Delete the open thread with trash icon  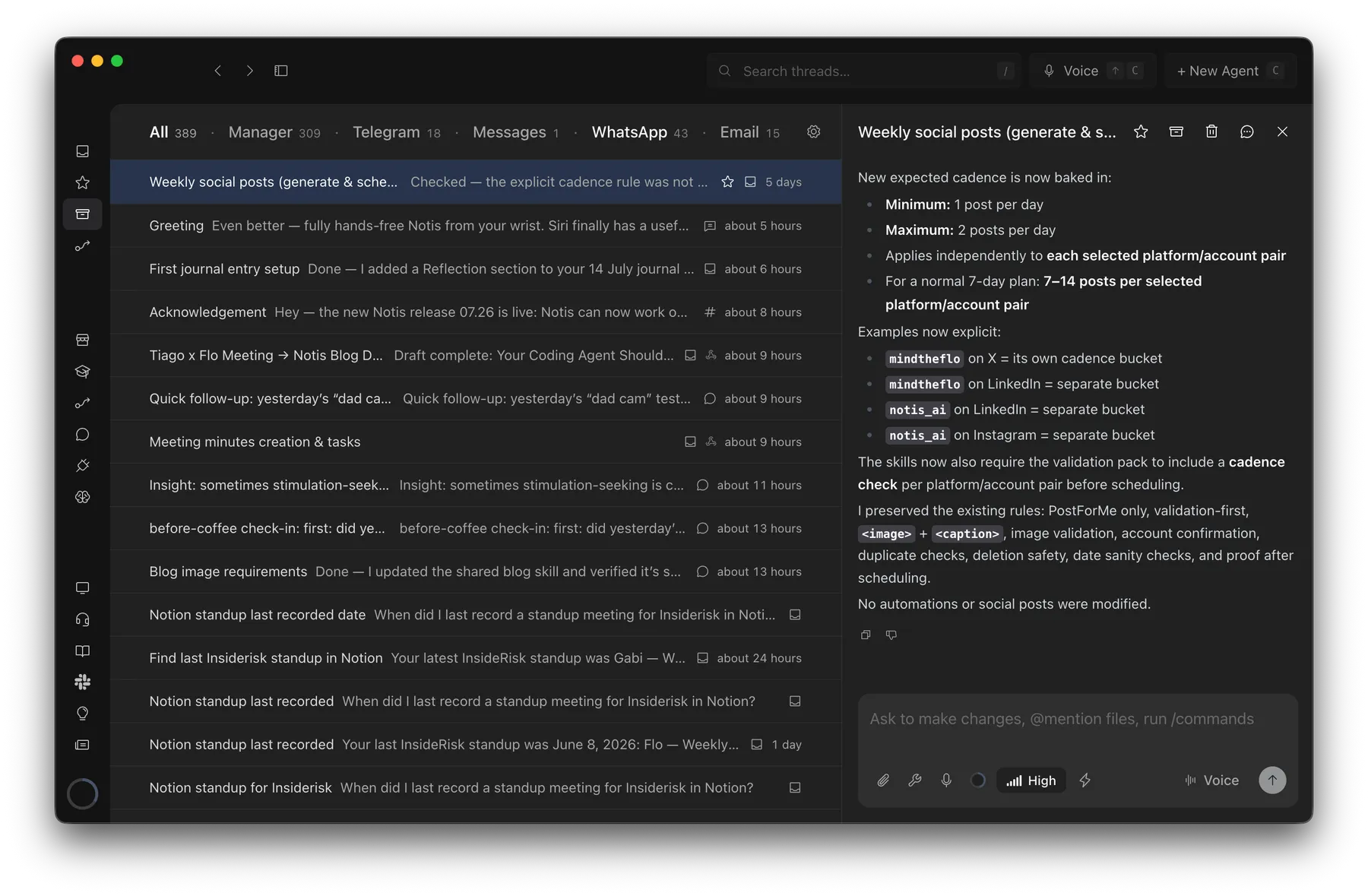(1211, 131)
